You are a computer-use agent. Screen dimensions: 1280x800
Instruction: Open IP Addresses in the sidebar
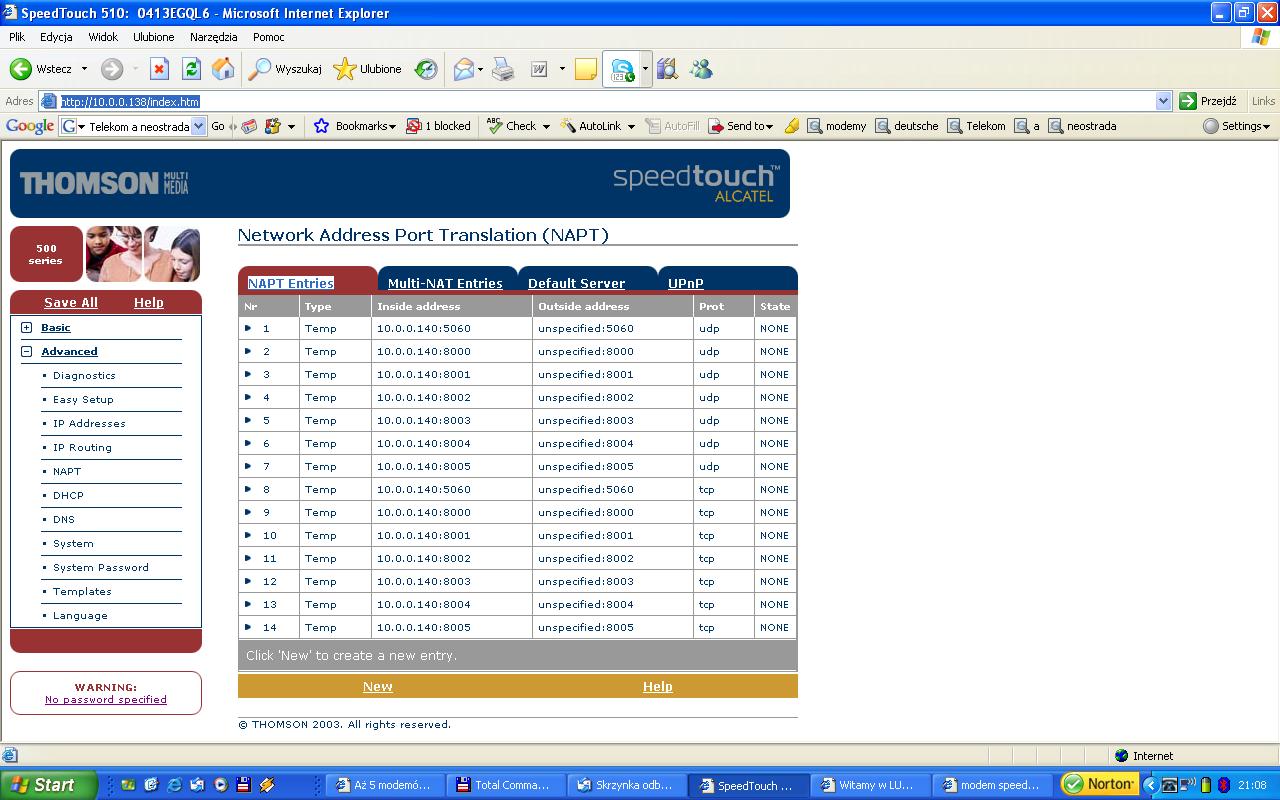(x=89, y=423)
